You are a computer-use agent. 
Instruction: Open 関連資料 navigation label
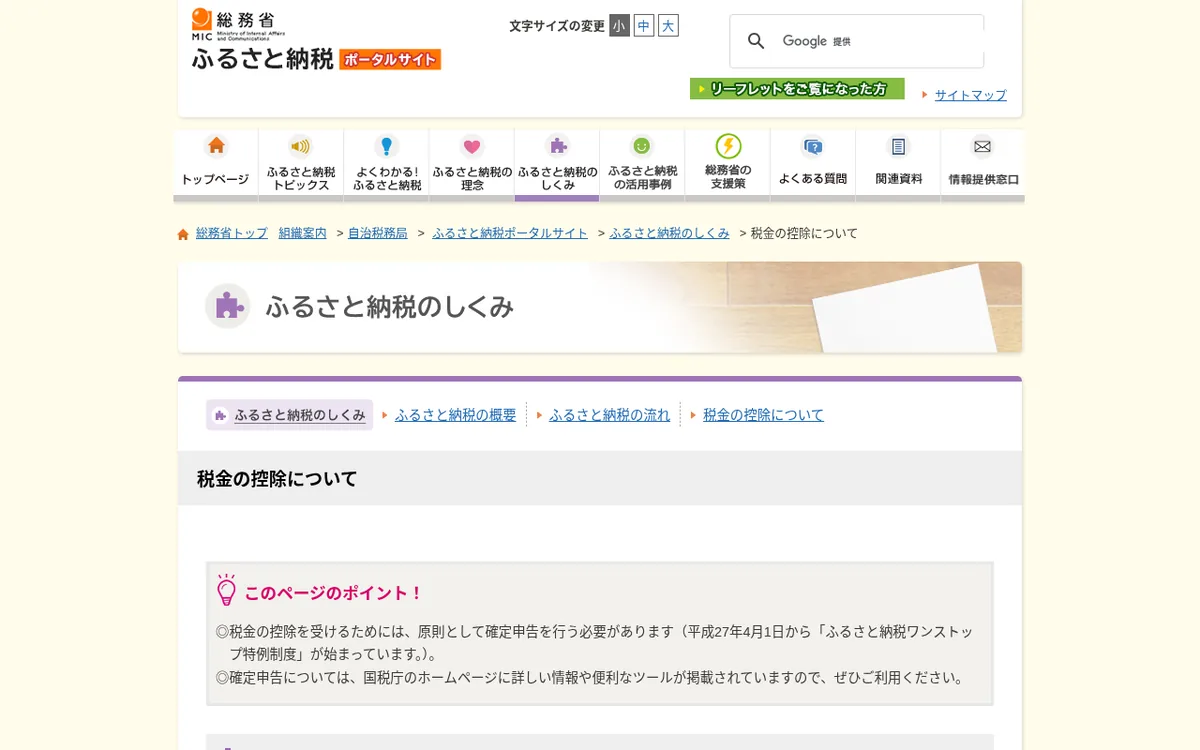899,179
